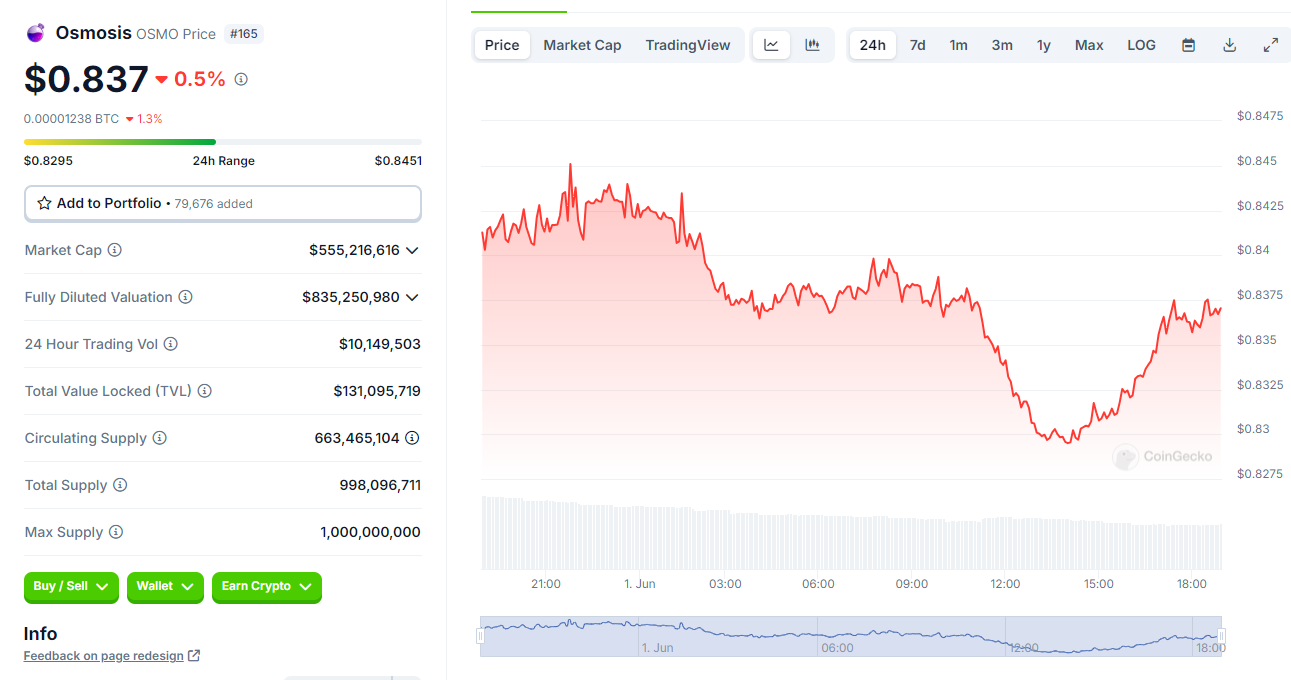This screenshot has height=680, width=1291.
Task: Expand Fully Diluted Valuation chevron
Action: [412, 297]
